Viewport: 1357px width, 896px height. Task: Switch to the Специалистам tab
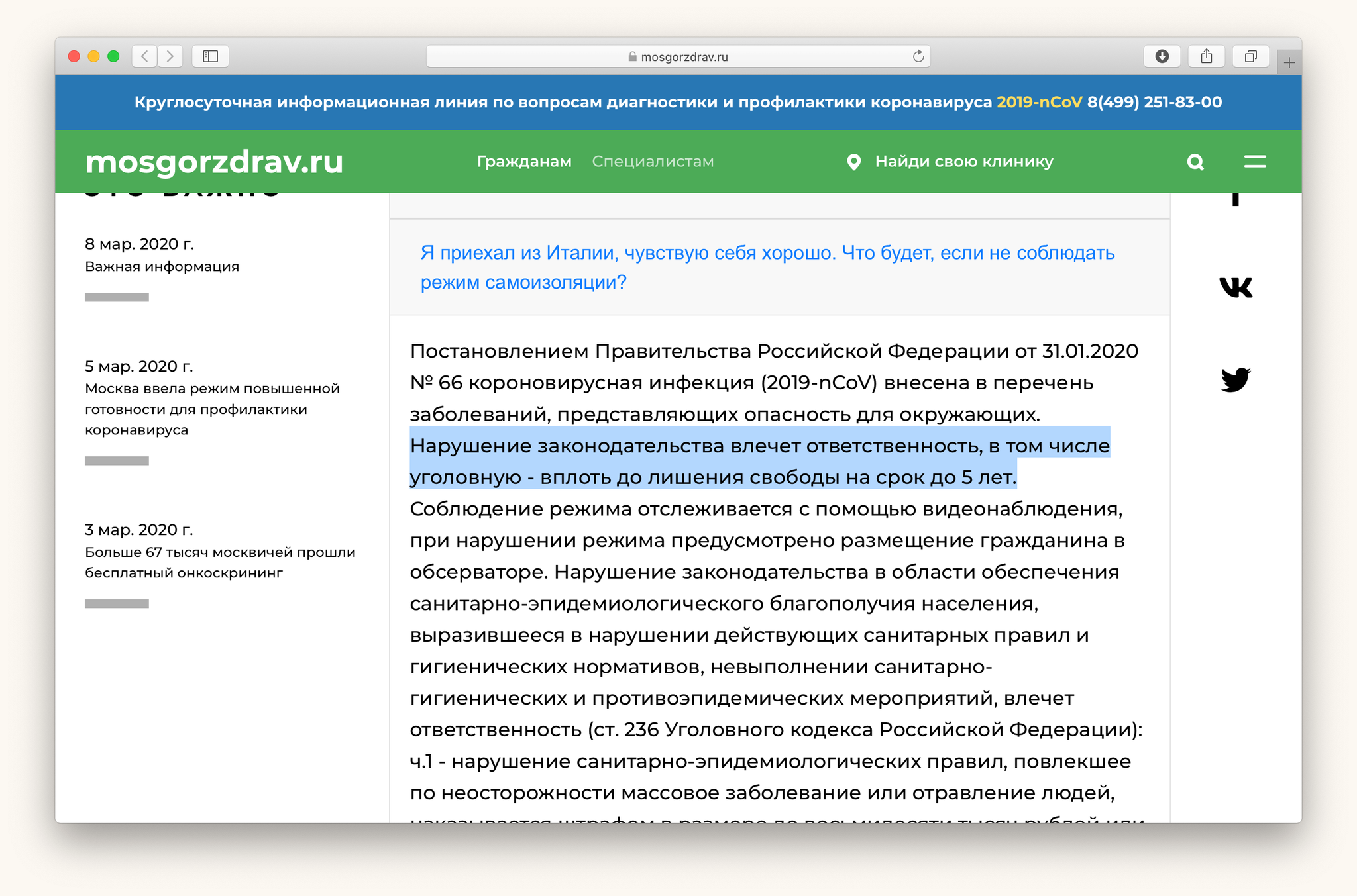click(x=653, y=162)
